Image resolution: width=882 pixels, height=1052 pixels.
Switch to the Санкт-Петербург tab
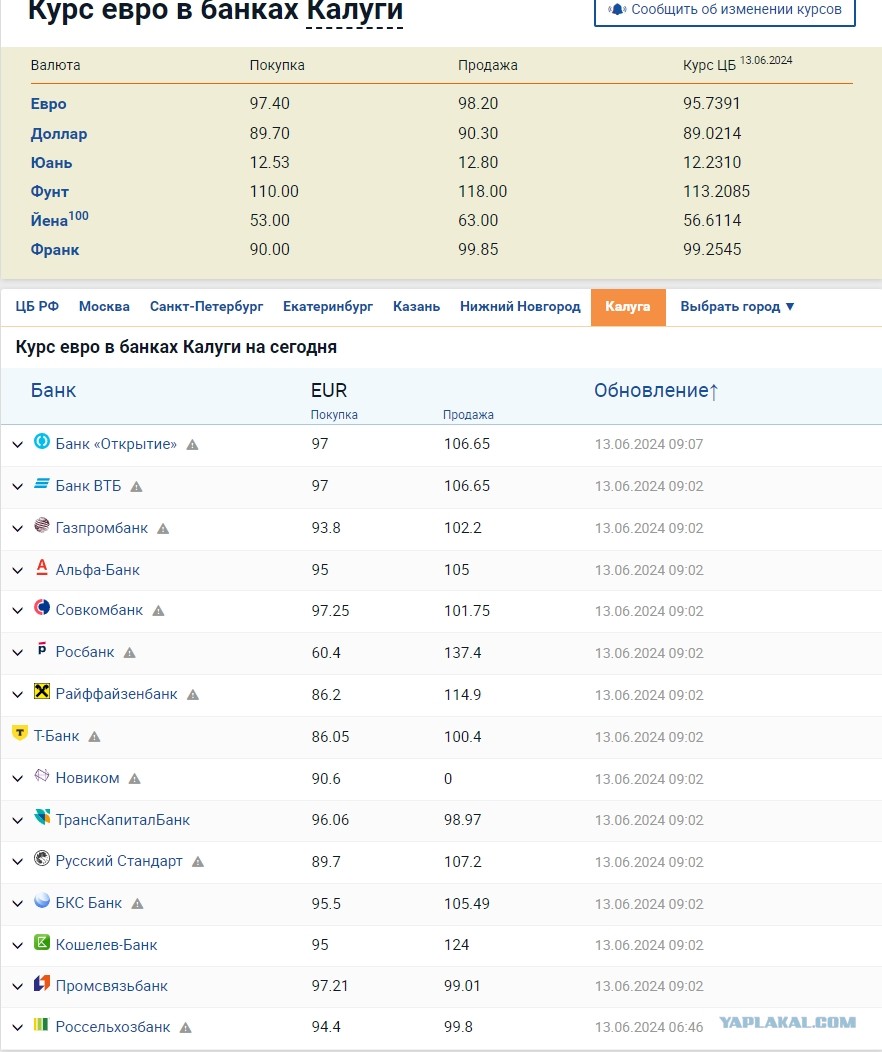pos(207,307)
